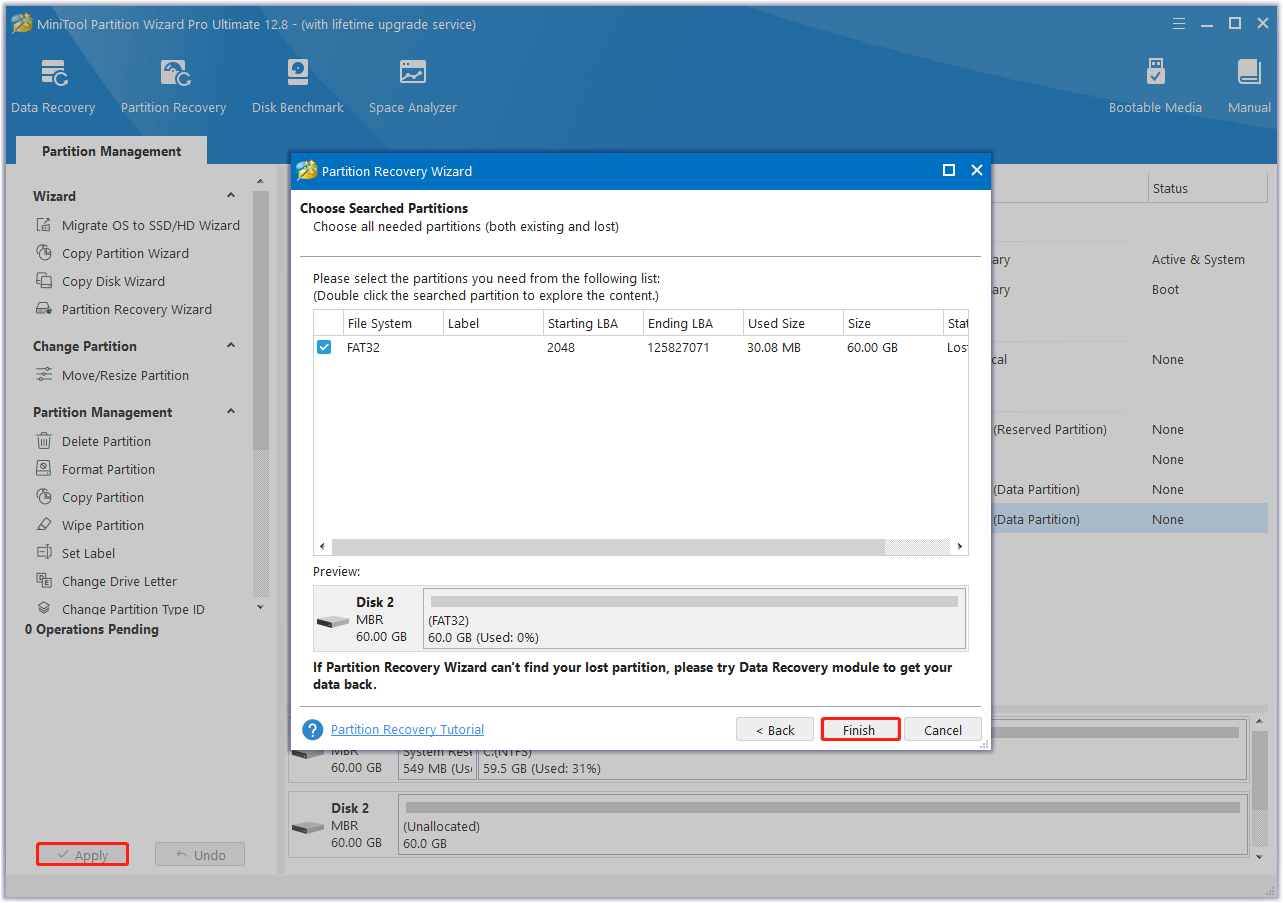Collapse the Change Partition section
Screen dimensions: 1283x903
(x=231, y=346)
